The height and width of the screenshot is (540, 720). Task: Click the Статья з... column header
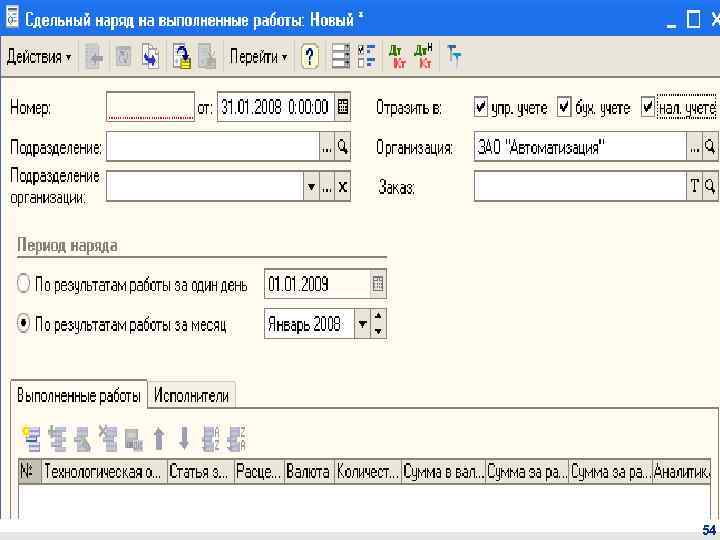click(x=201, y=472)
